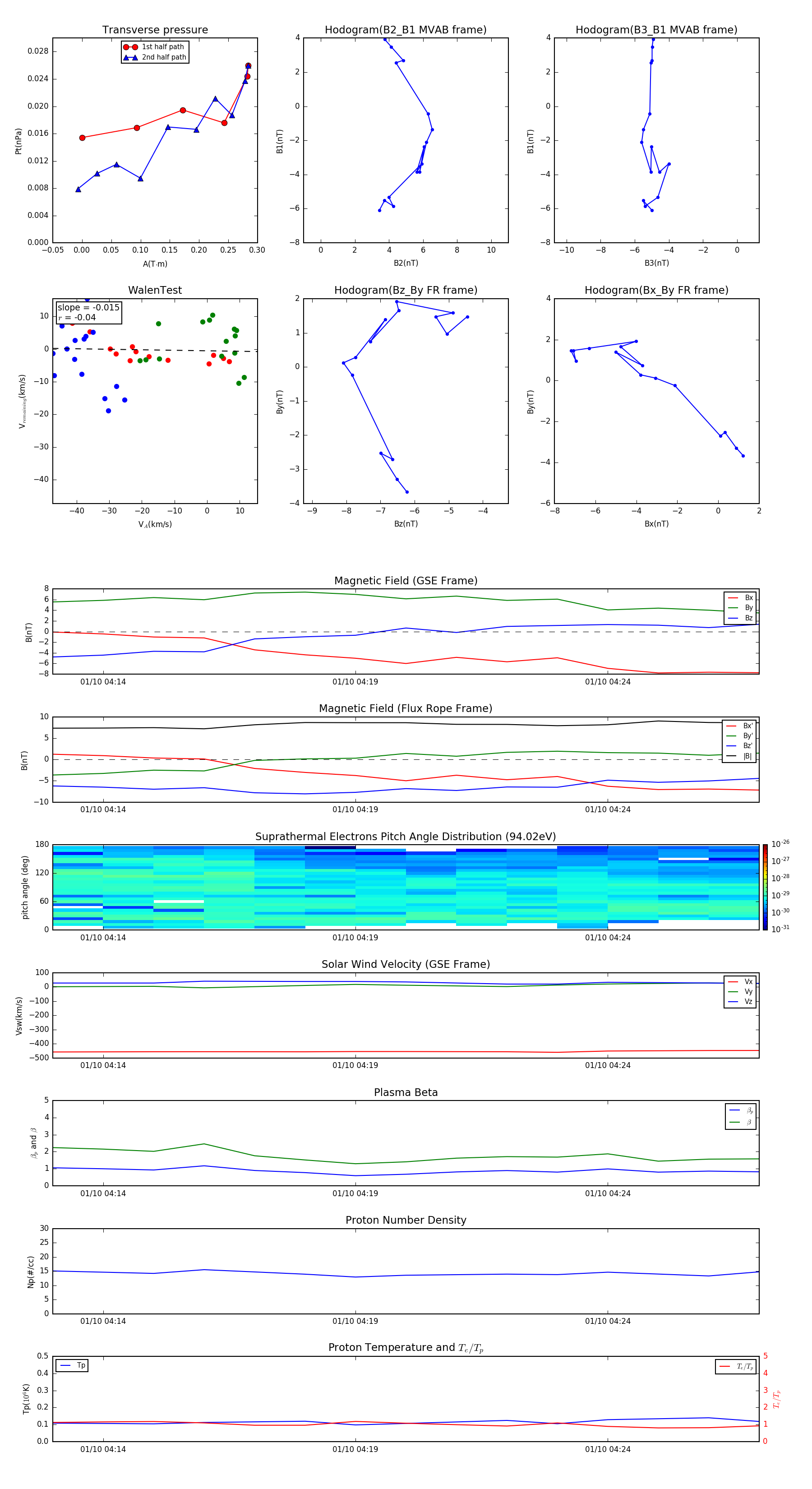Click the 'VA(km/s)' x-axis label
This screenshot has width=812, height=1489.
pyautogui.click(x=155, y=524)
